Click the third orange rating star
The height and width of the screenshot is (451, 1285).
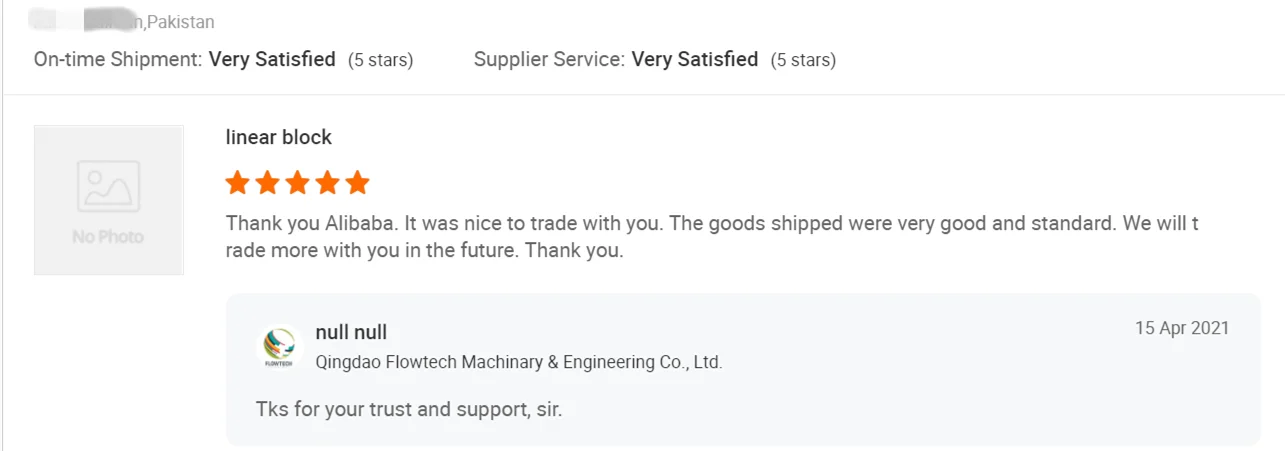coord(297,183)
